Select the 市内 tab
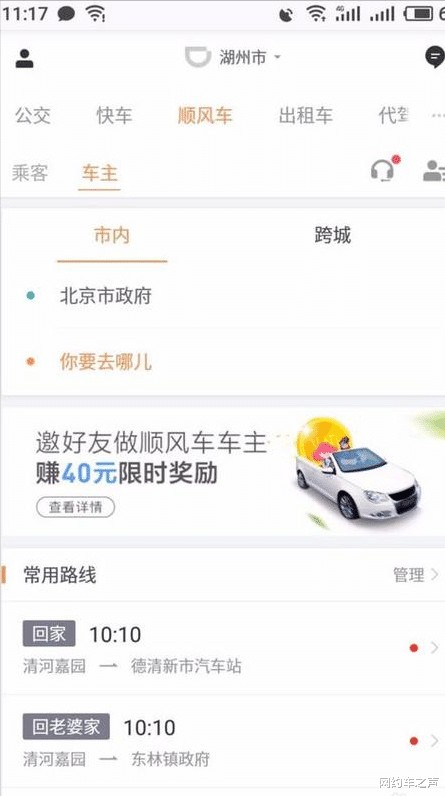Screen dimensions: 445x796 click(112, 236)
